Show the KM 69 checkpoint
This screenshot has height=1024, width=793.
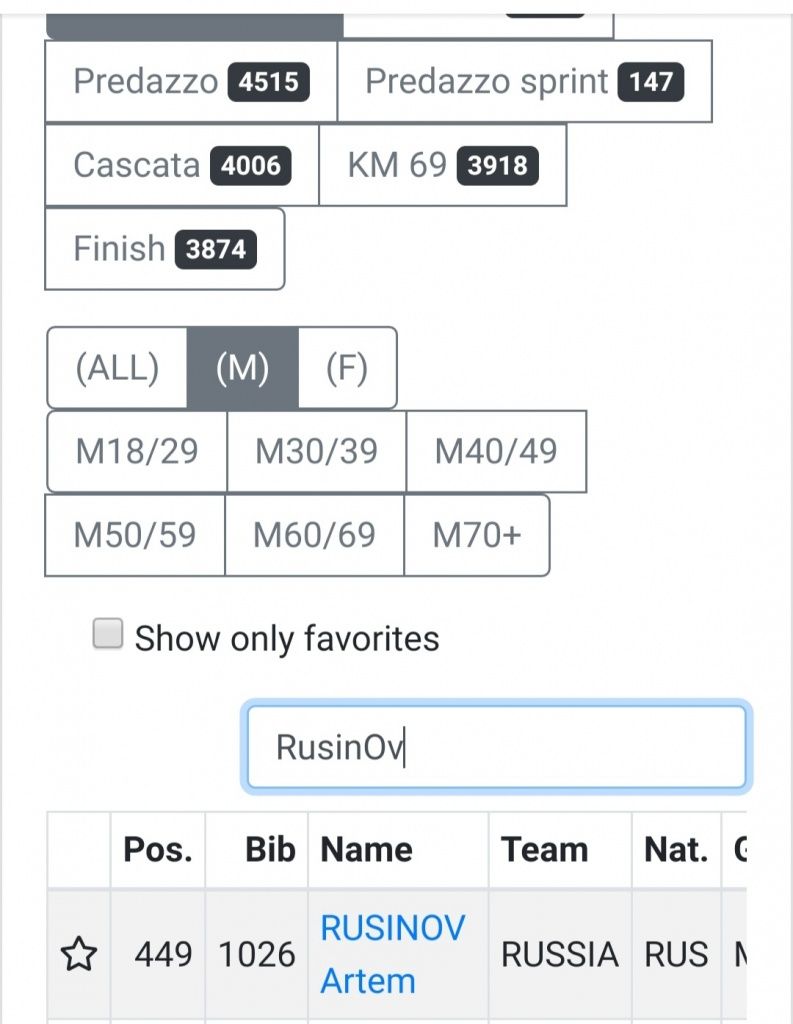coord(442,165)
